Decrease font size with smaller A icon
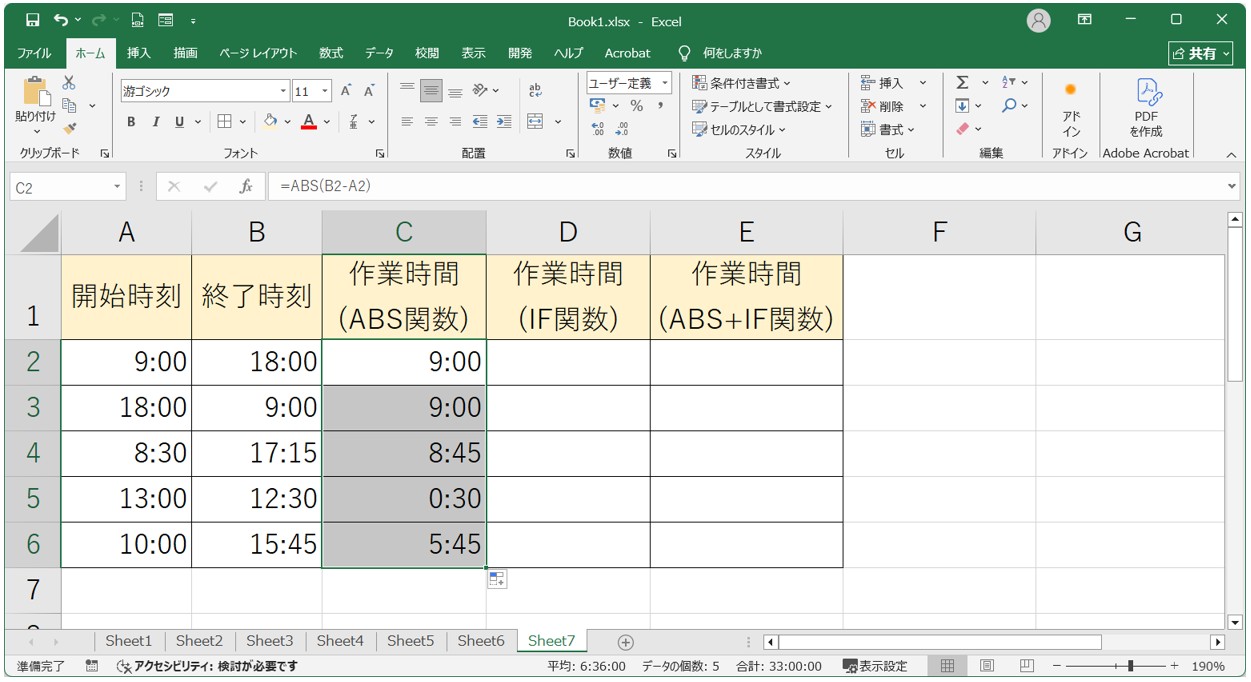1251x682 pixels. (x=369, y=91)
